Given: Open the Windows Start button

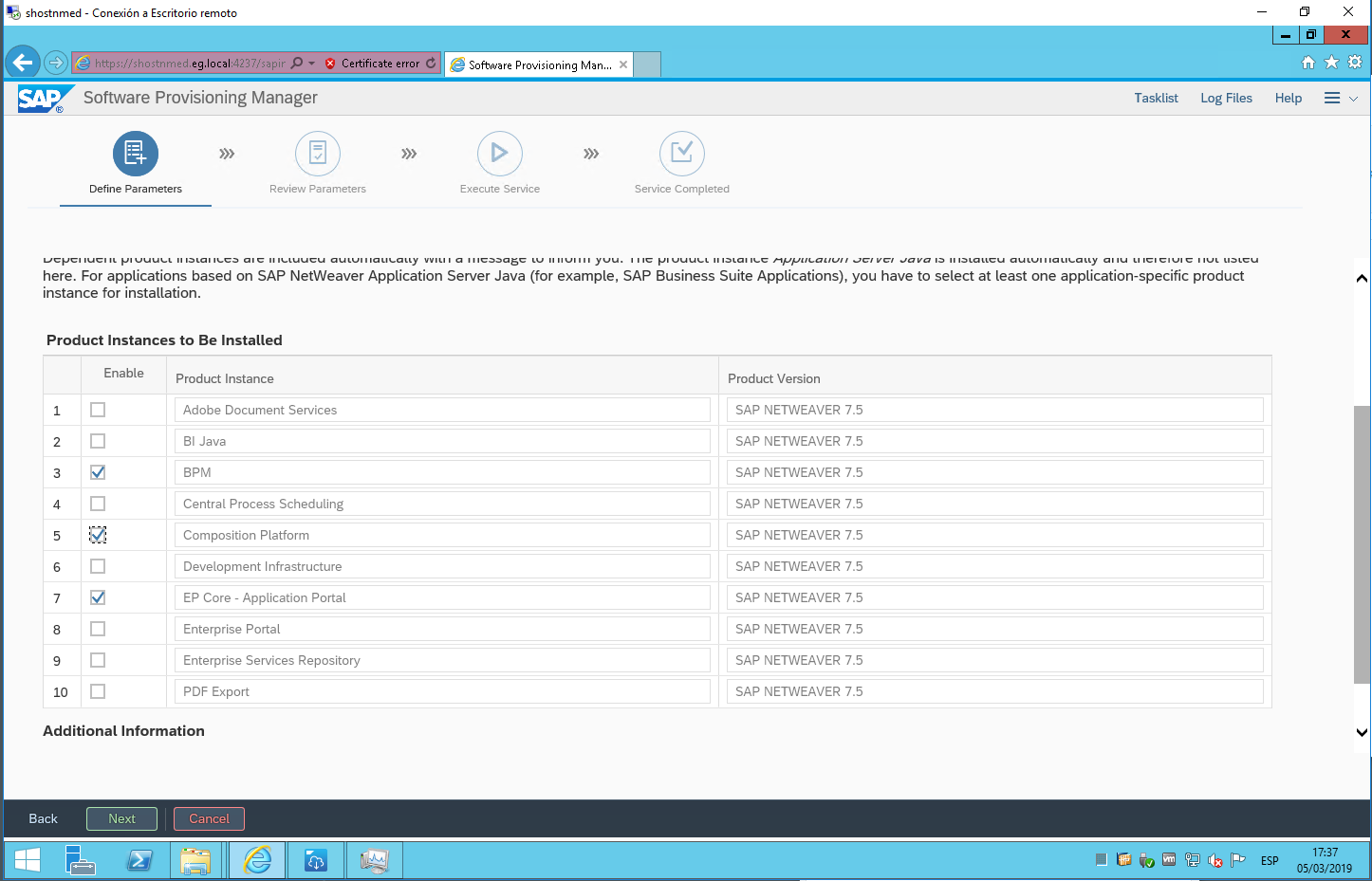Looking at the screenshot, I should (28, 860).
